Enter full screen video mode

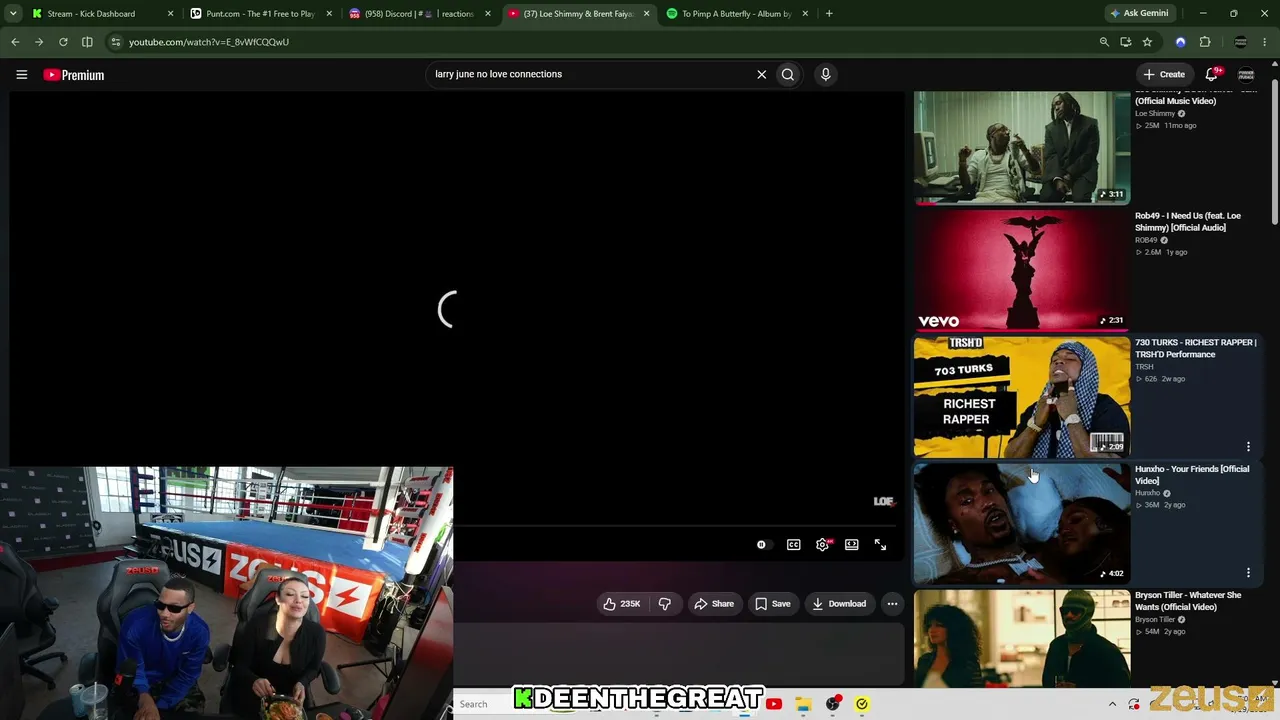tap(880, 545)
